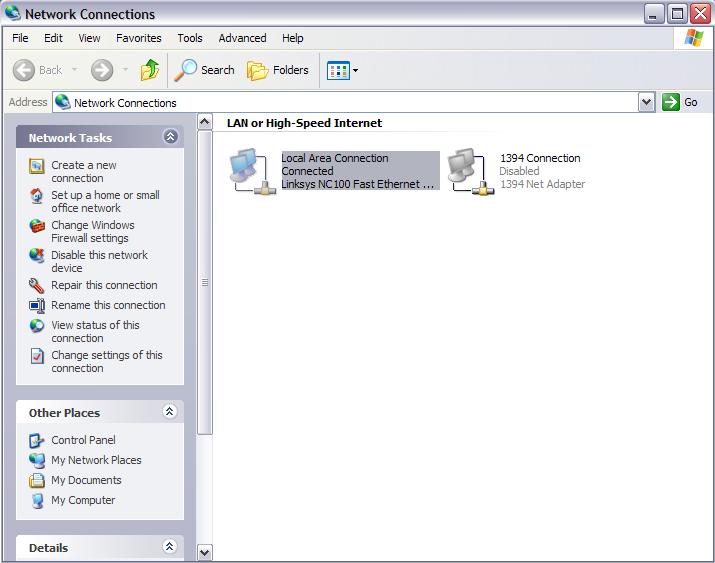The image size is (715, 563).
Task: Open View status of this connection
Action: tap(95, 331)
